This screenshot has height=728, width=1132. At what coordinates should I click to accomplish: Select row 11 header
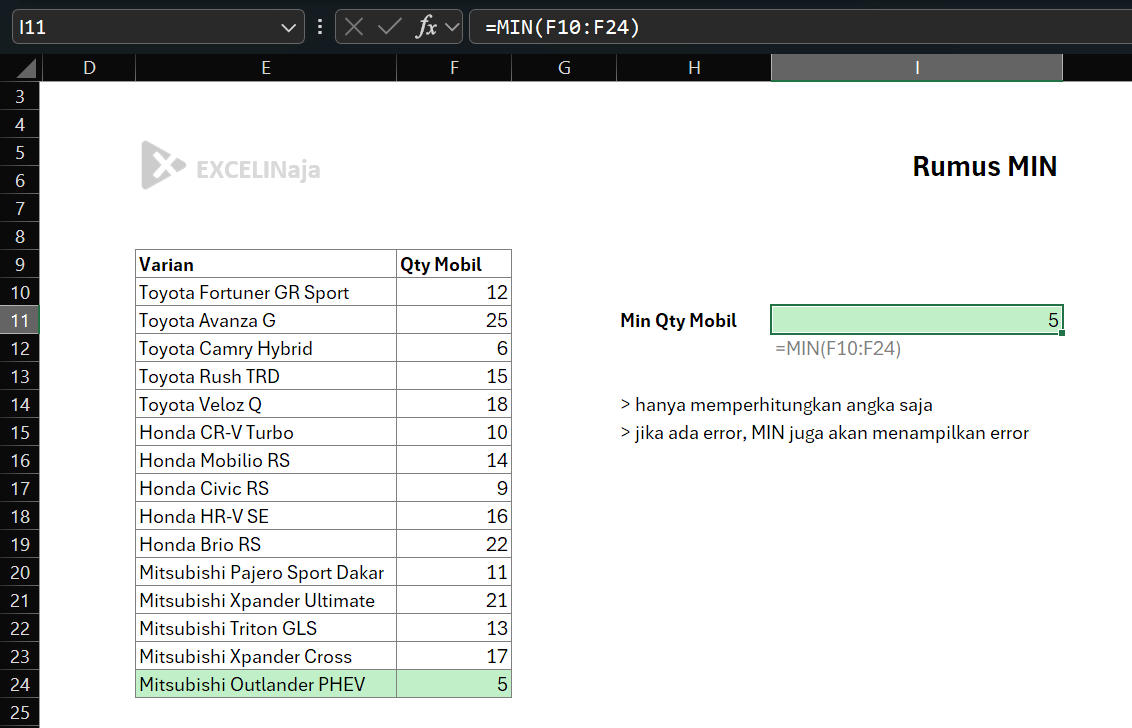19,321
